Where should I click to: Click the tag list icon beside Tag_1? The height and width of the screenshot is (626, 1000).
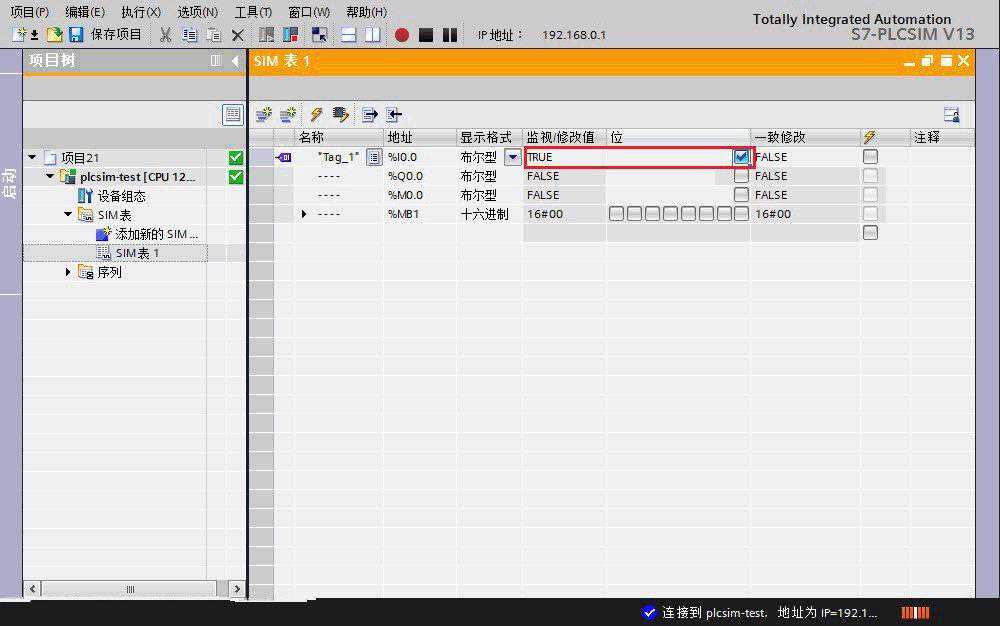pos(374,157)
